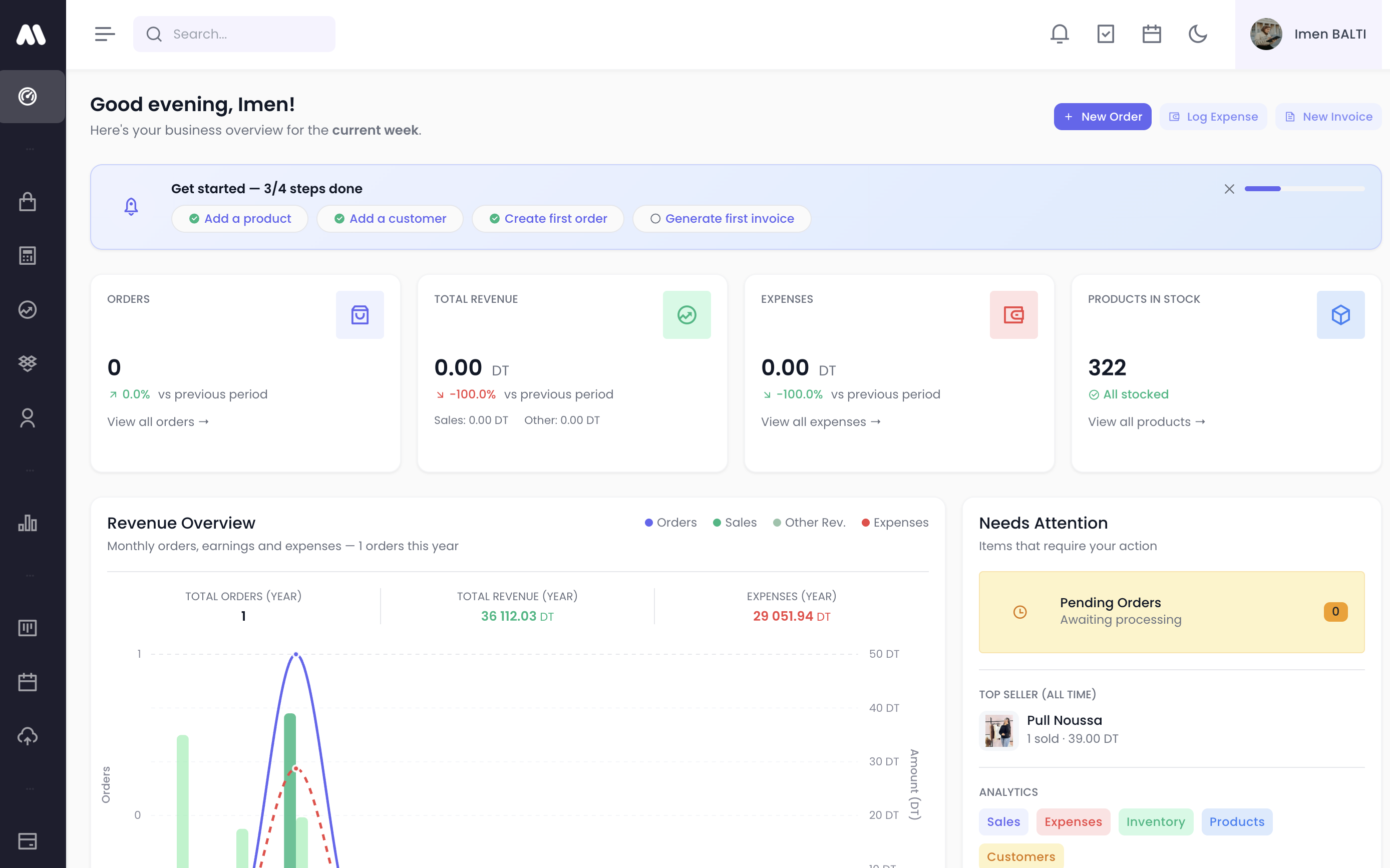Check the Generate first invoice step
The height and width of the screenshot is (868, 1390).
click(x=722, y=218)
